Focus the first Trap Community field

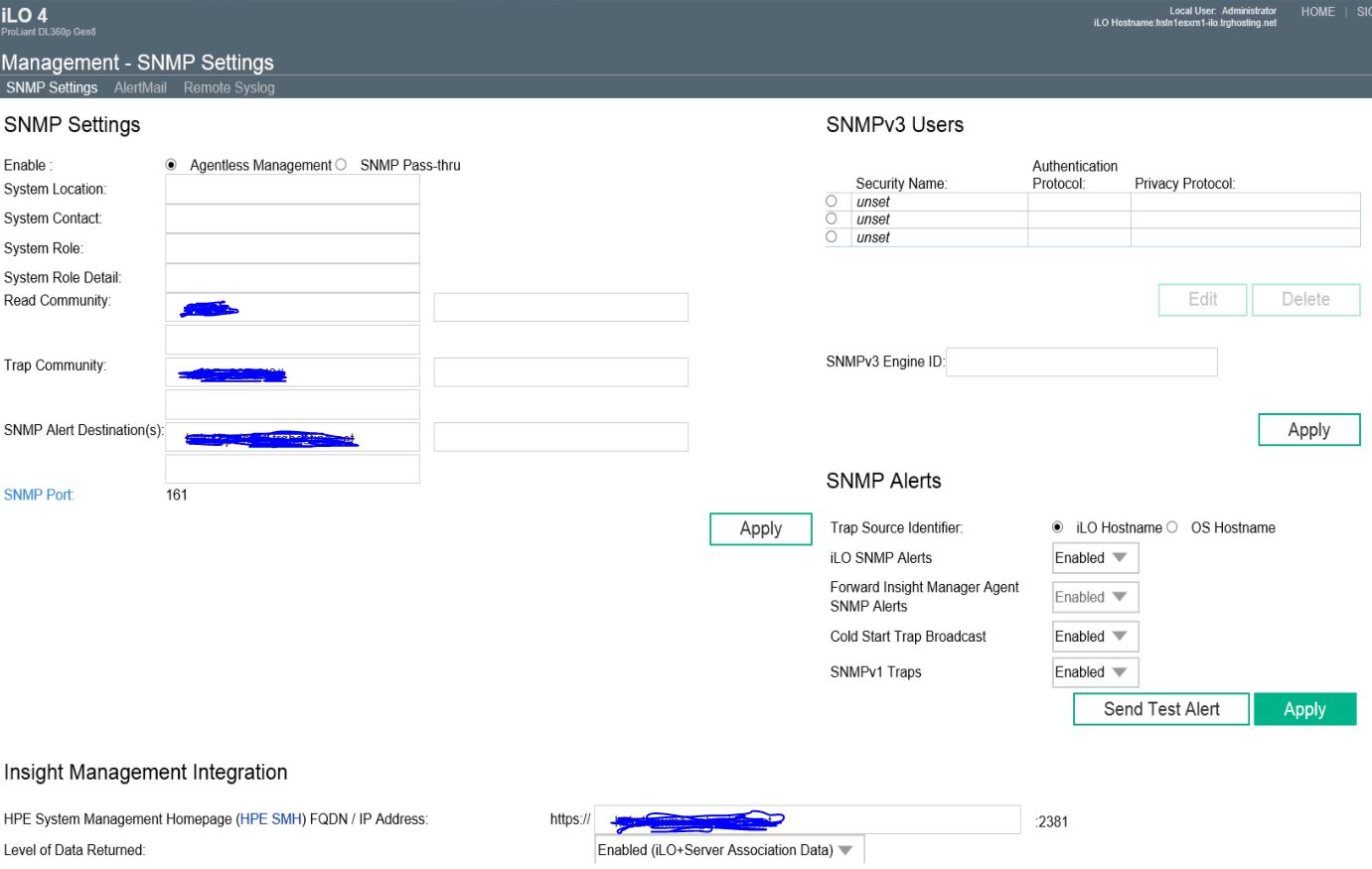point(293,372)
